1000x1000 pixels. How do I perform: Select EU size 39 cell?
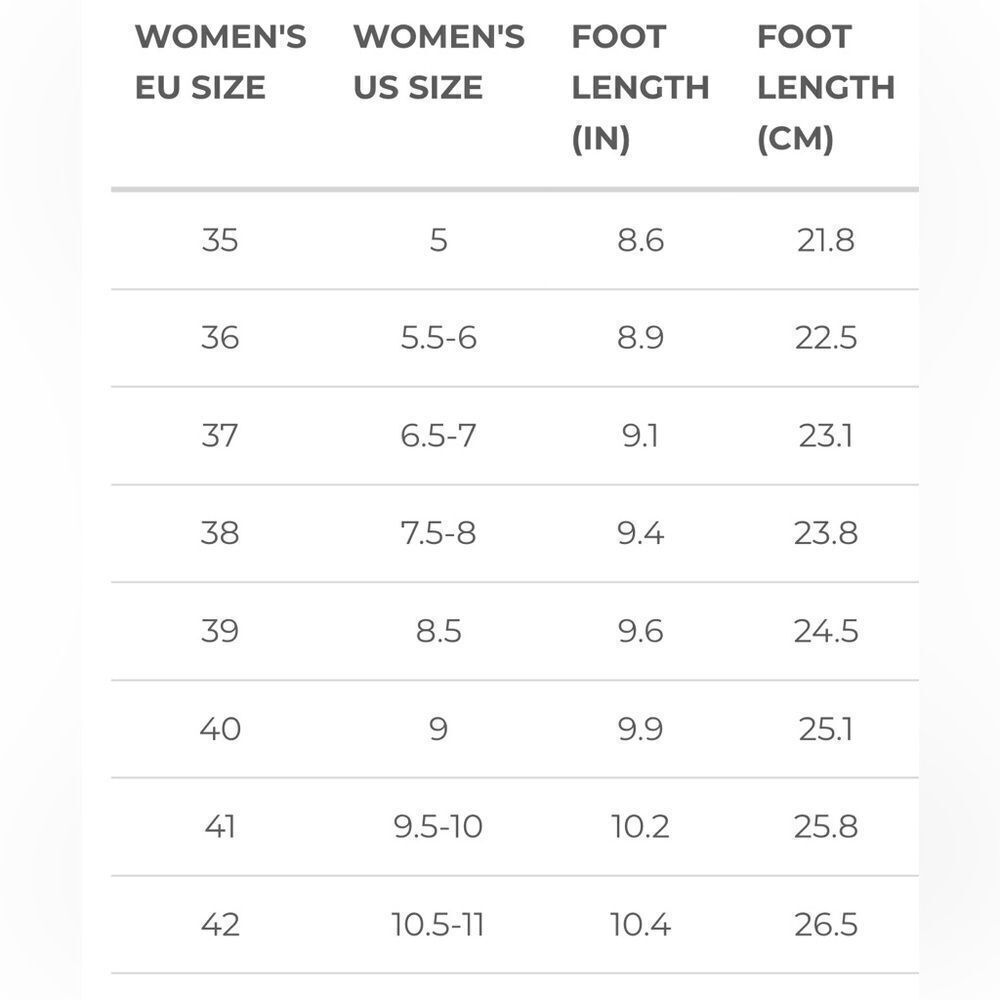tap(220, 631)
